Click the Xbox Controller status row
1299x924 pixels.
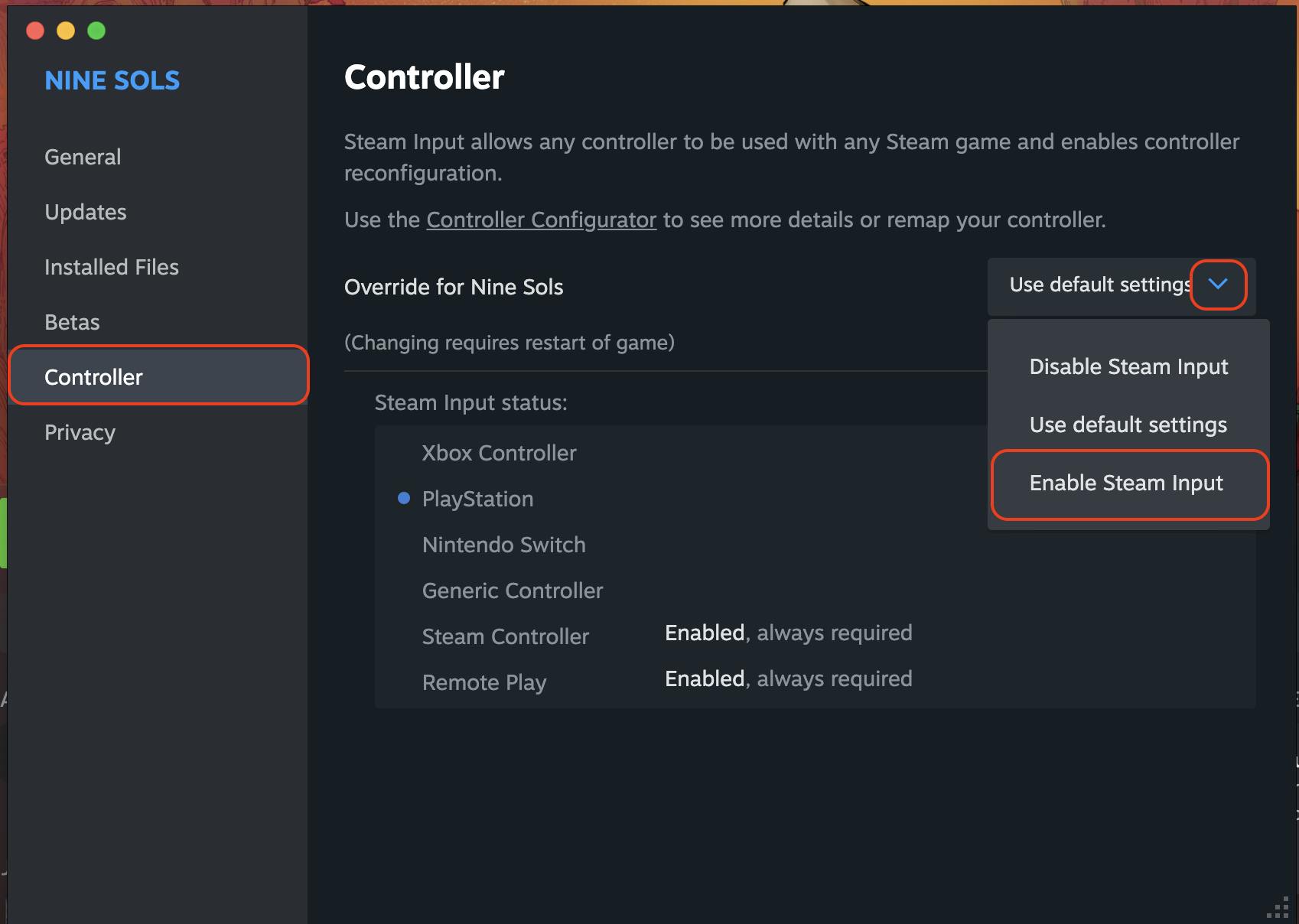pyautogui.click(x=816, y=453)
